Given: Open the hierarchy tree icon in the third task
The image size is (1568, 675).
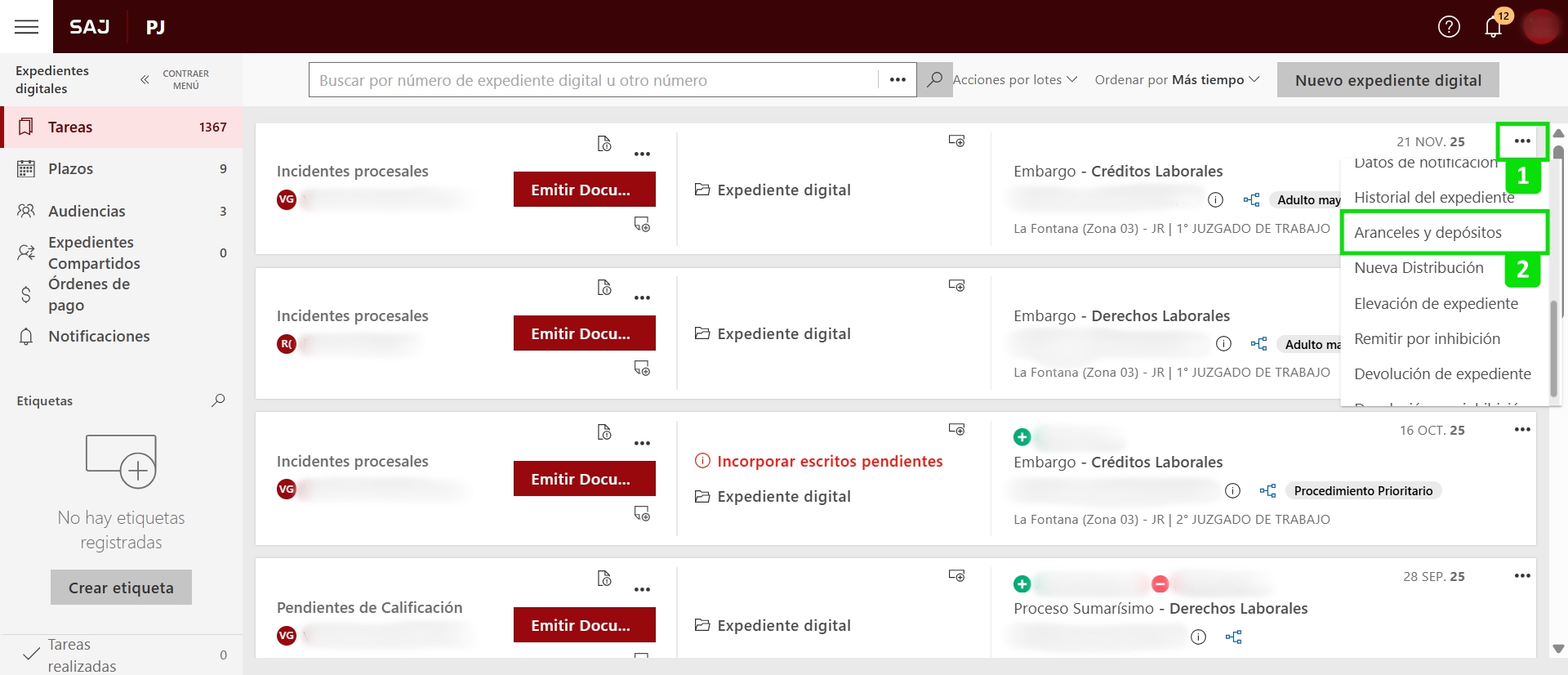Looking at the screenshot, I should [x=1267, y=491].
